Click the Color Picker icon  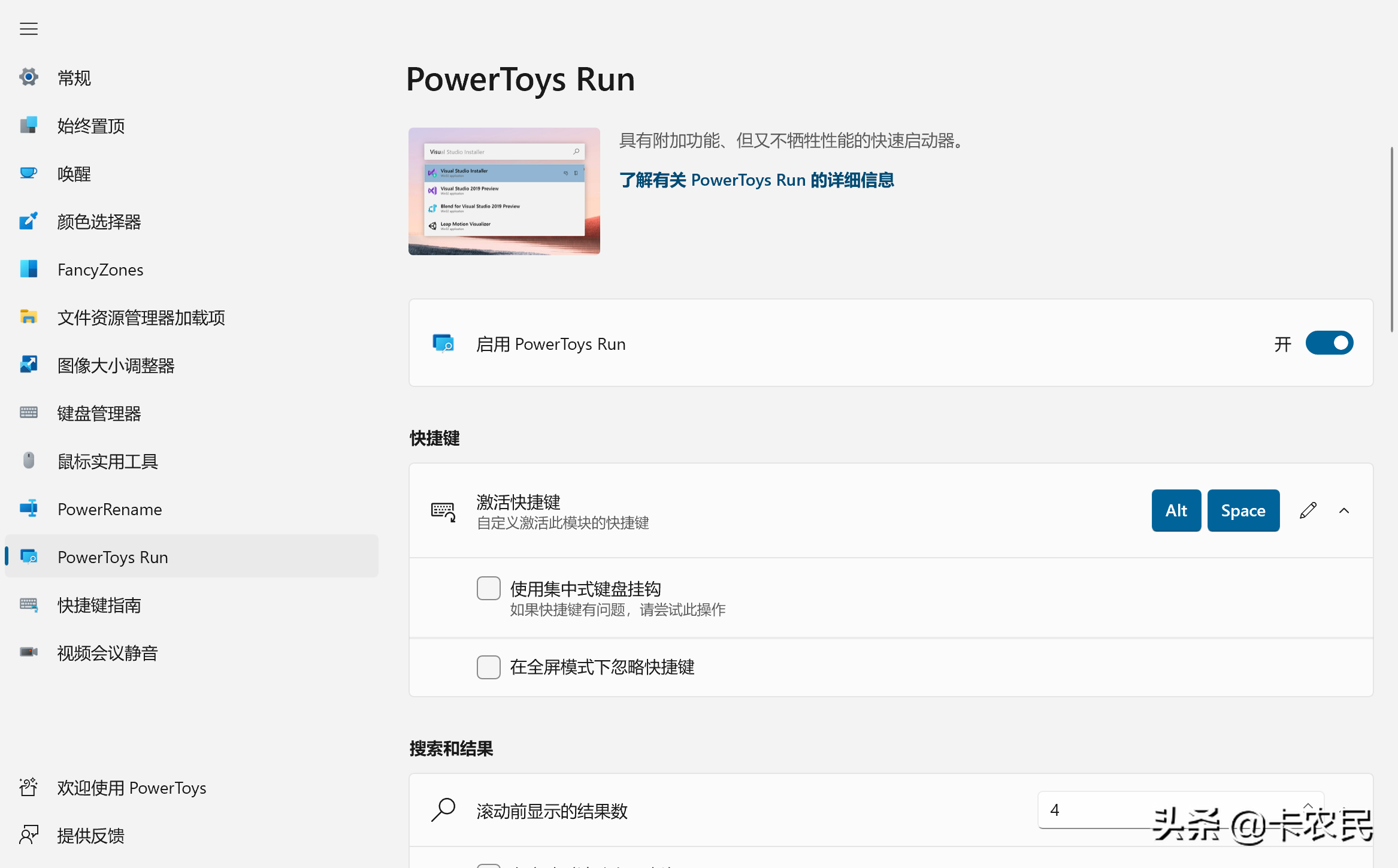[28, 221]
